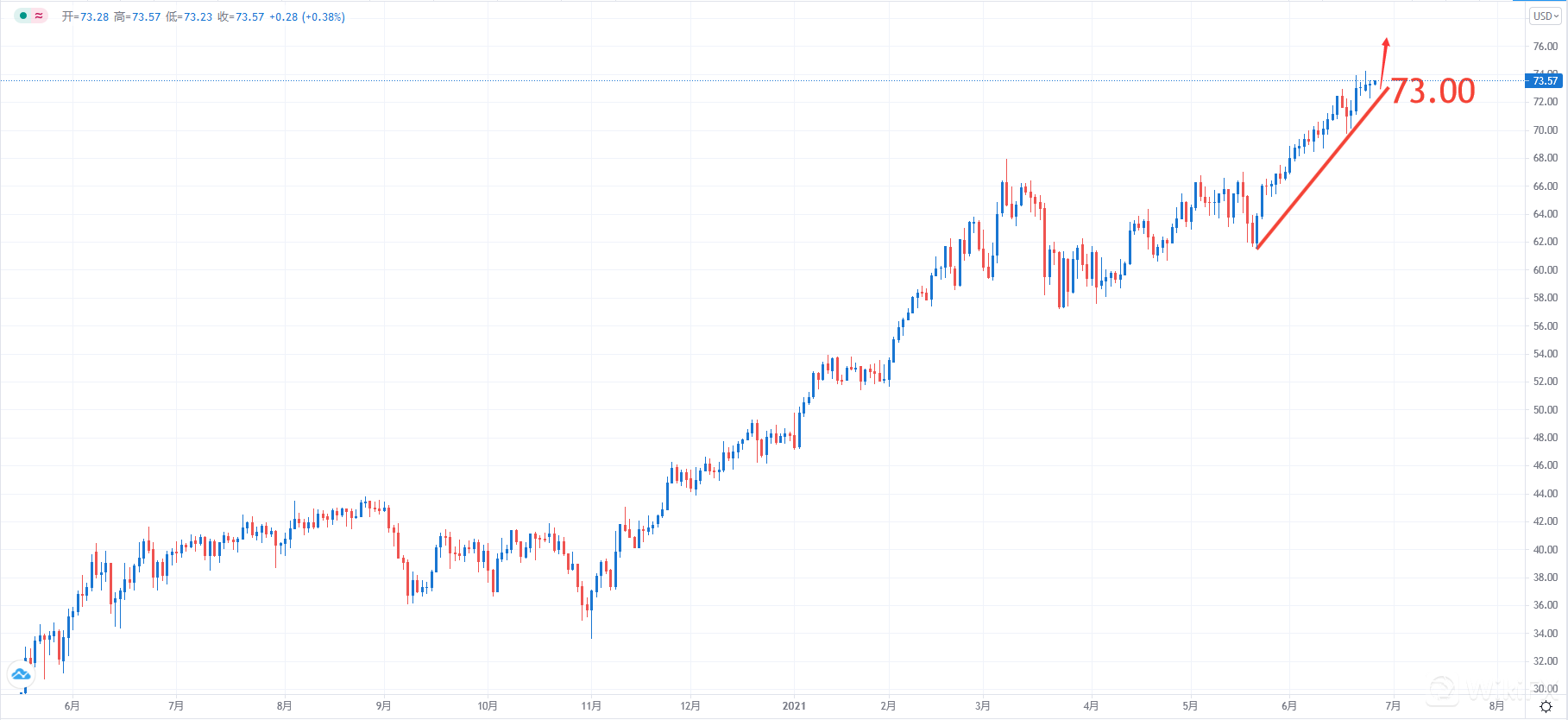
Task: Click the 收=73.57 close value in legend
Action: [241, 17]
